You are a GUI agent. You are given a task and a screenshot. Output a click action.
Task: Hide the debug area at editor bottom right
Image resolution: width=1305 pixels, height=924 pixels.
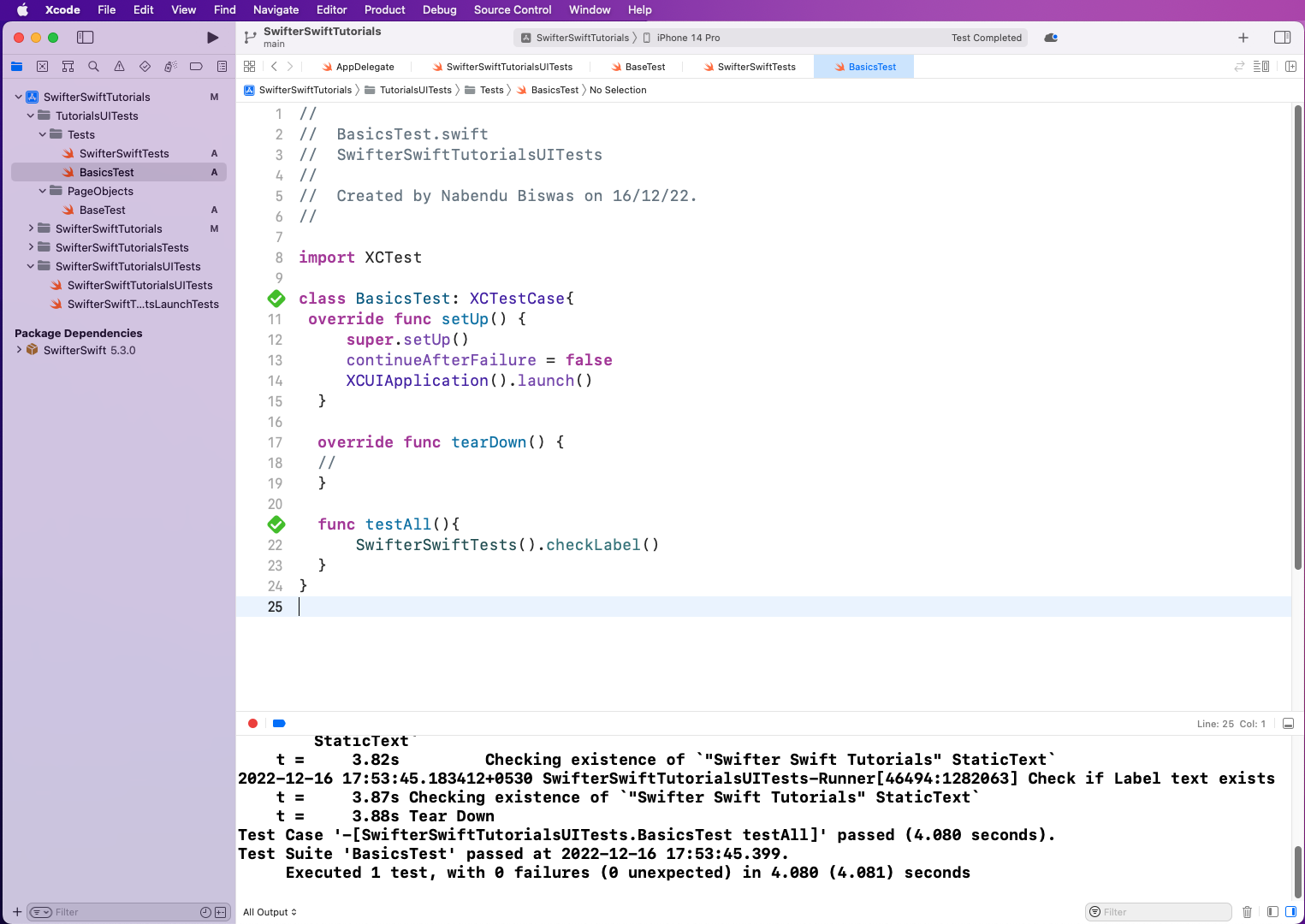(1288, 724)
